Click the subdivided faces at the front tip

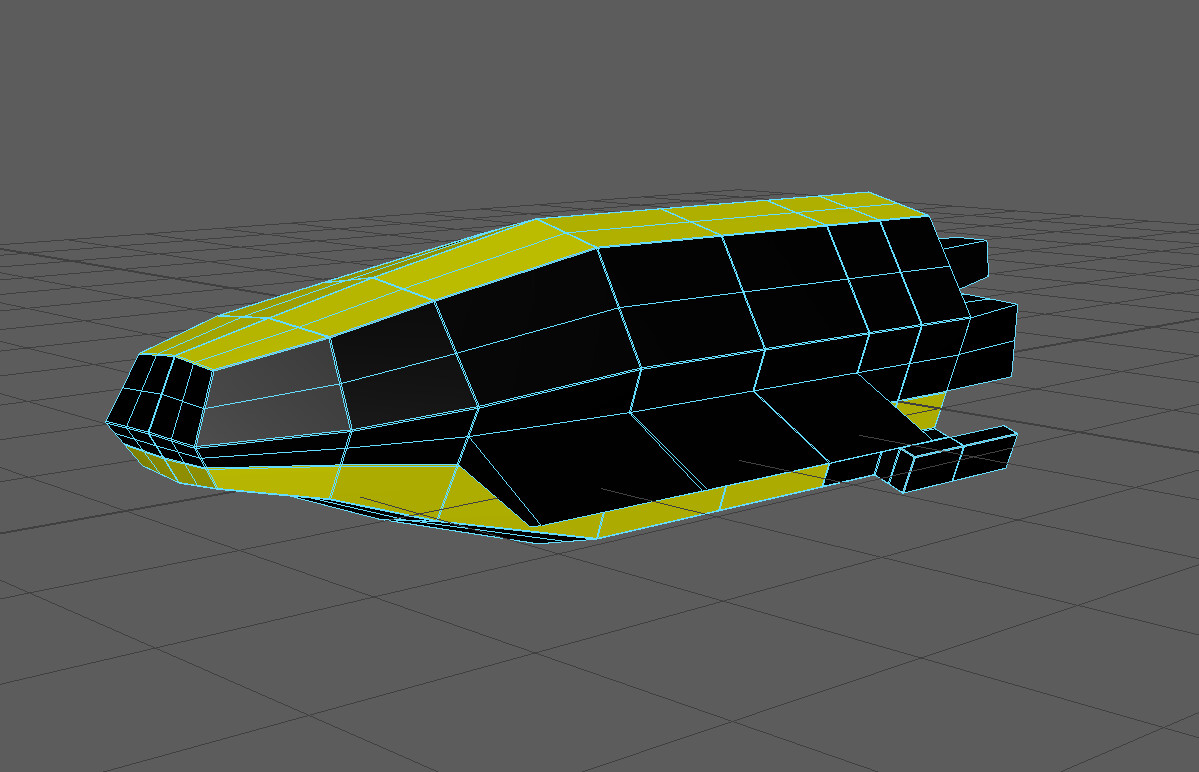pos(150,395)
